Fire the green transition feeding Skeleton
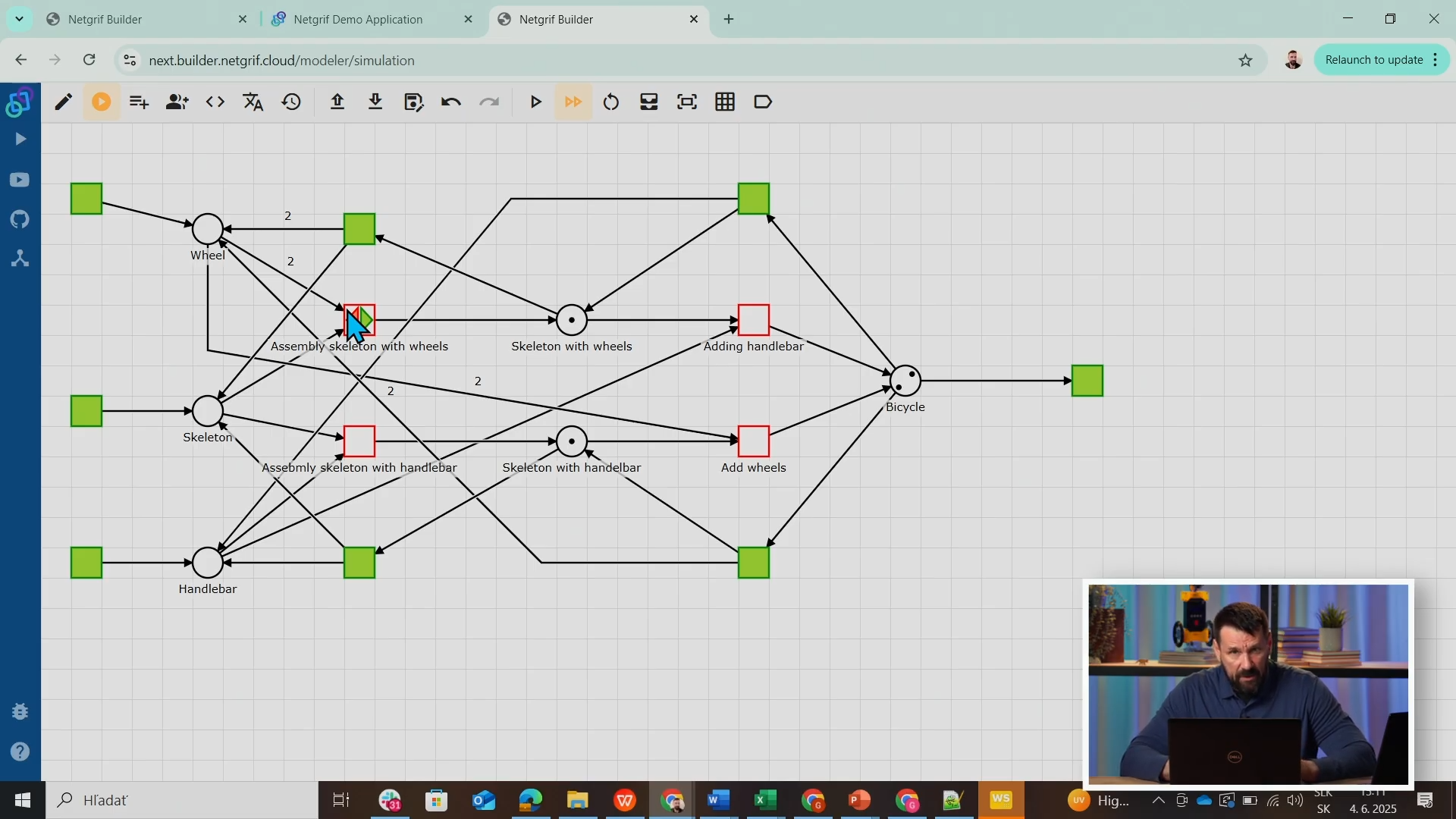 point(86,411)
